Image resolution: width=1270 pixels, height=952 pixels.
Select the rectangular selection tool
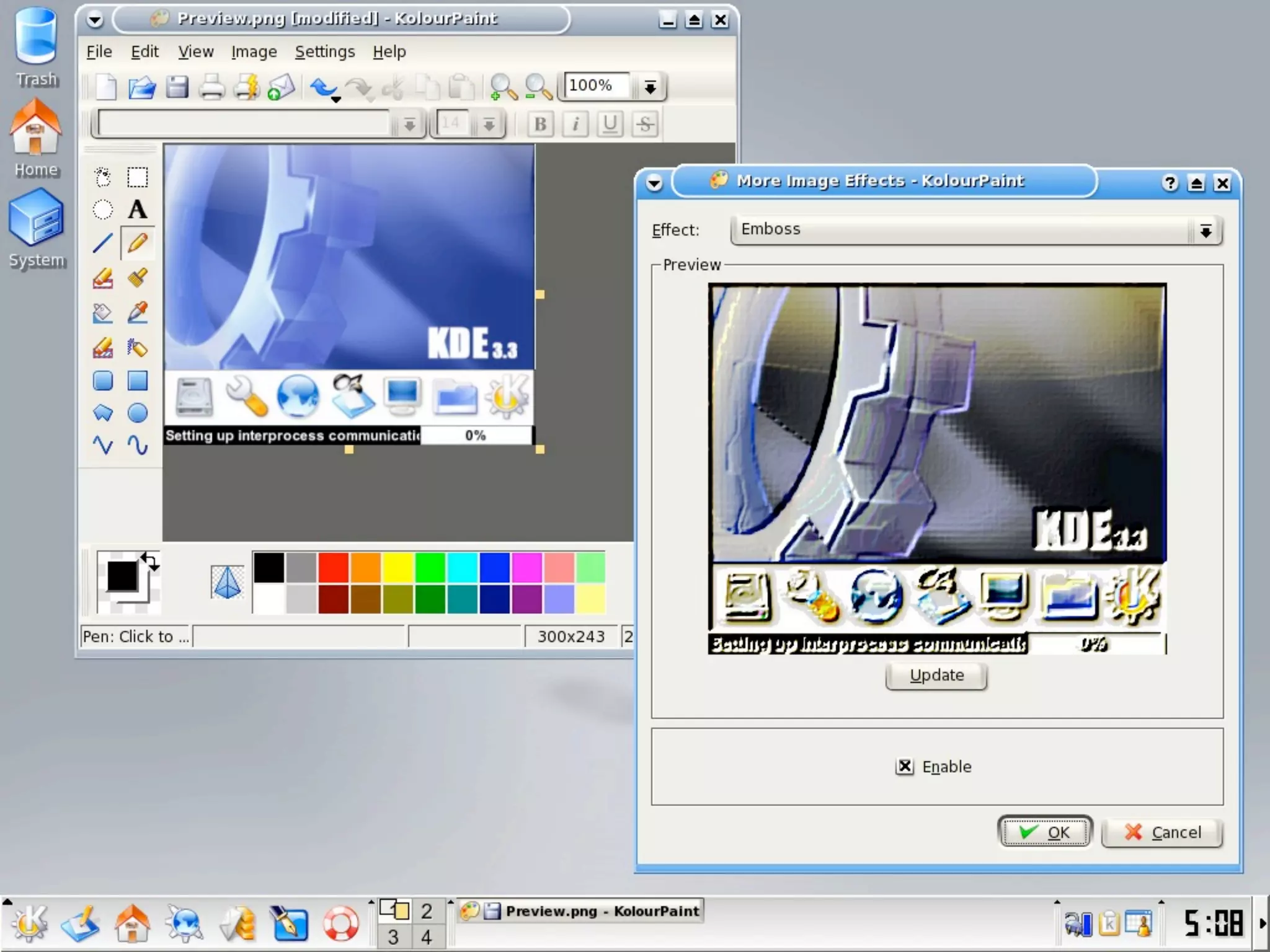pyautogui.click(x=138, y=177)
